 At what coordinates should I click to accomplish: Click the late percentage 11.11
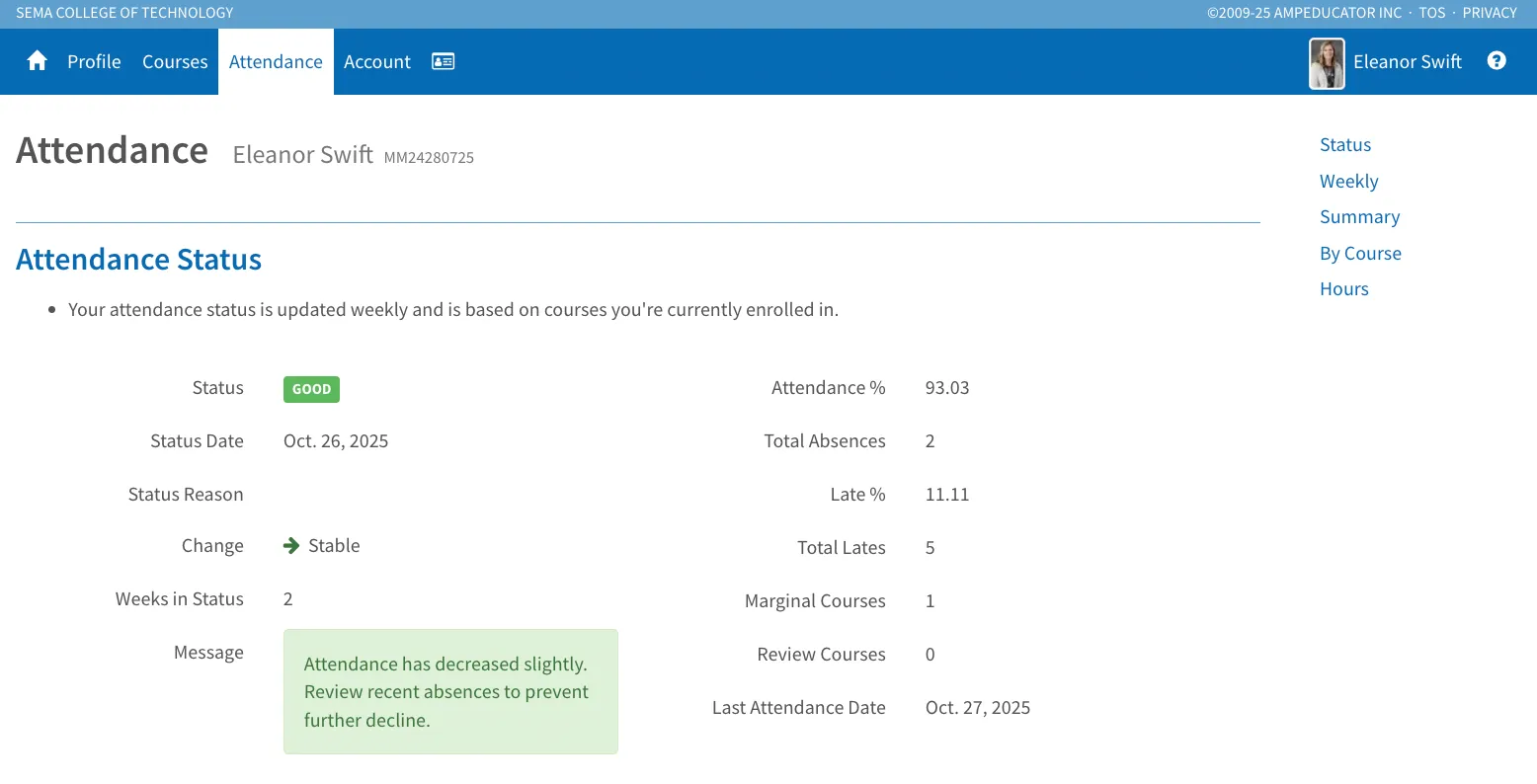click(947, 495)
